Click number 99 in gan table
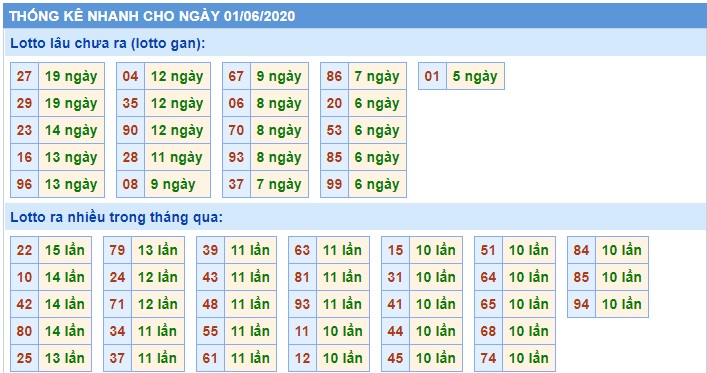Viewport: 707px width, 373px height. click(334, 184)
